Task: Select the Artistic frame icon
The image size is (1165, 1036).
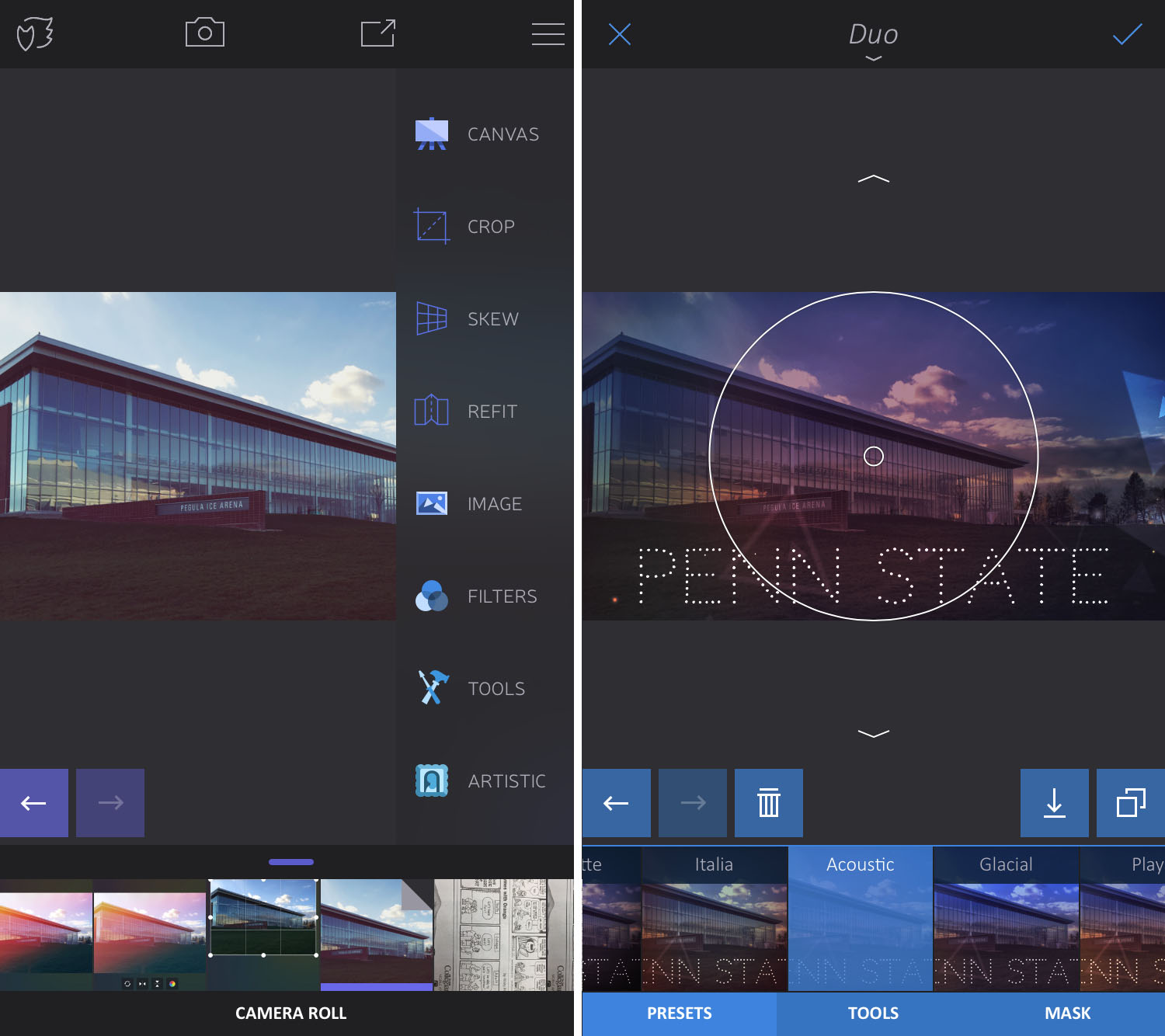Action: (432, 780)
